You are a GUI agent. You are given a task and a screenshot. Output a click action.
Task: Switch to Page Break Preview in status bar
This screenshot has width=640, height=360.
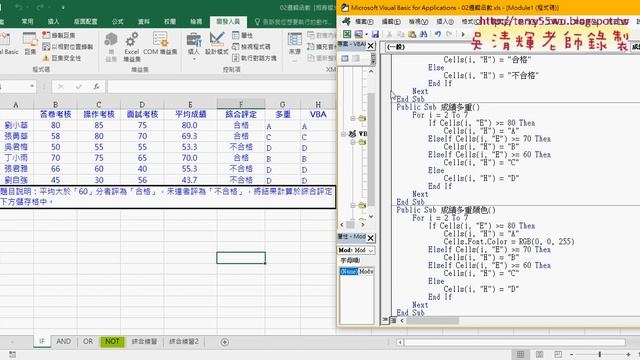coord(558,354)
